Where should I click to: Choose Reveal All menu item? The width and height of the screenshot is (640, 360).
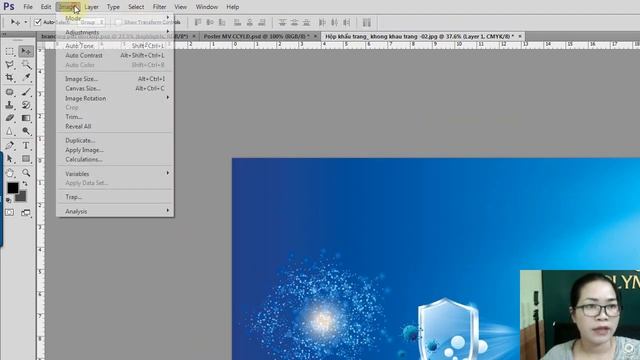(x=115, y=127)
